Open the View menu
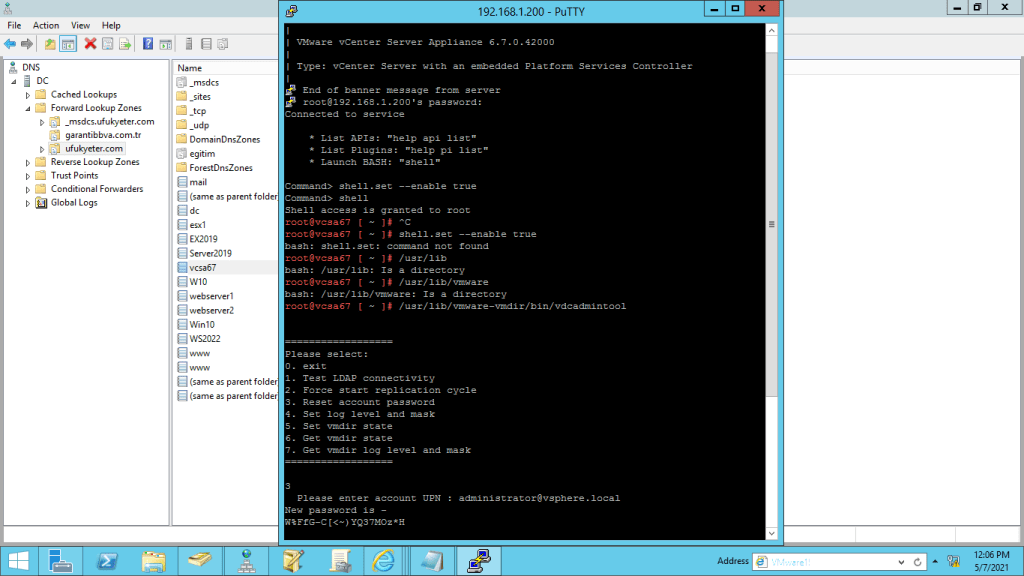This screenshot has height=576, width=1024. 80,25
